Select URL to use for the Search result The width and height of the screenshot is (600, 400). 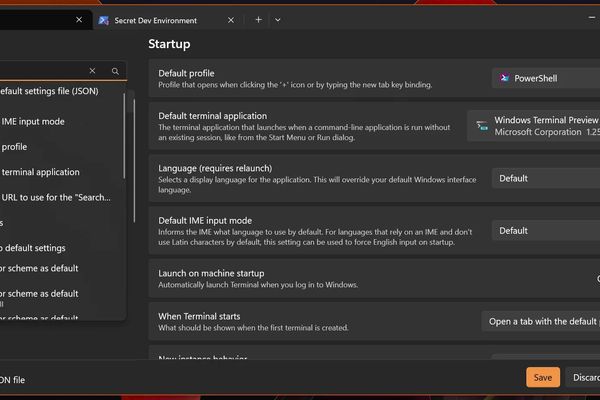[61, 198]
